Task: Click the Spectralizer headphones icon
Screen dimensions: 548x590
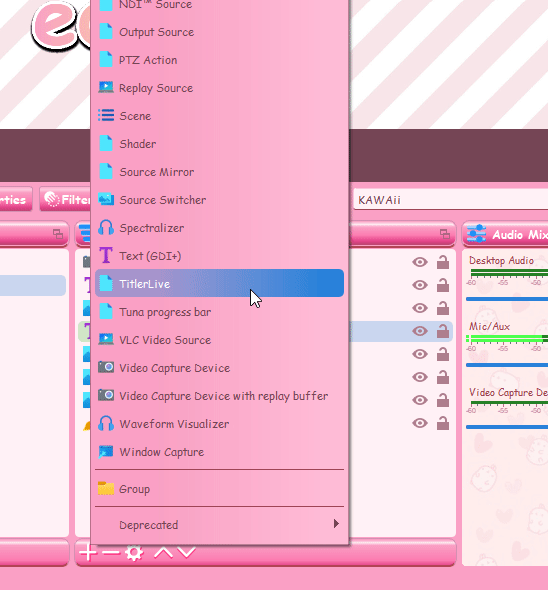Action: coord(106,227)
